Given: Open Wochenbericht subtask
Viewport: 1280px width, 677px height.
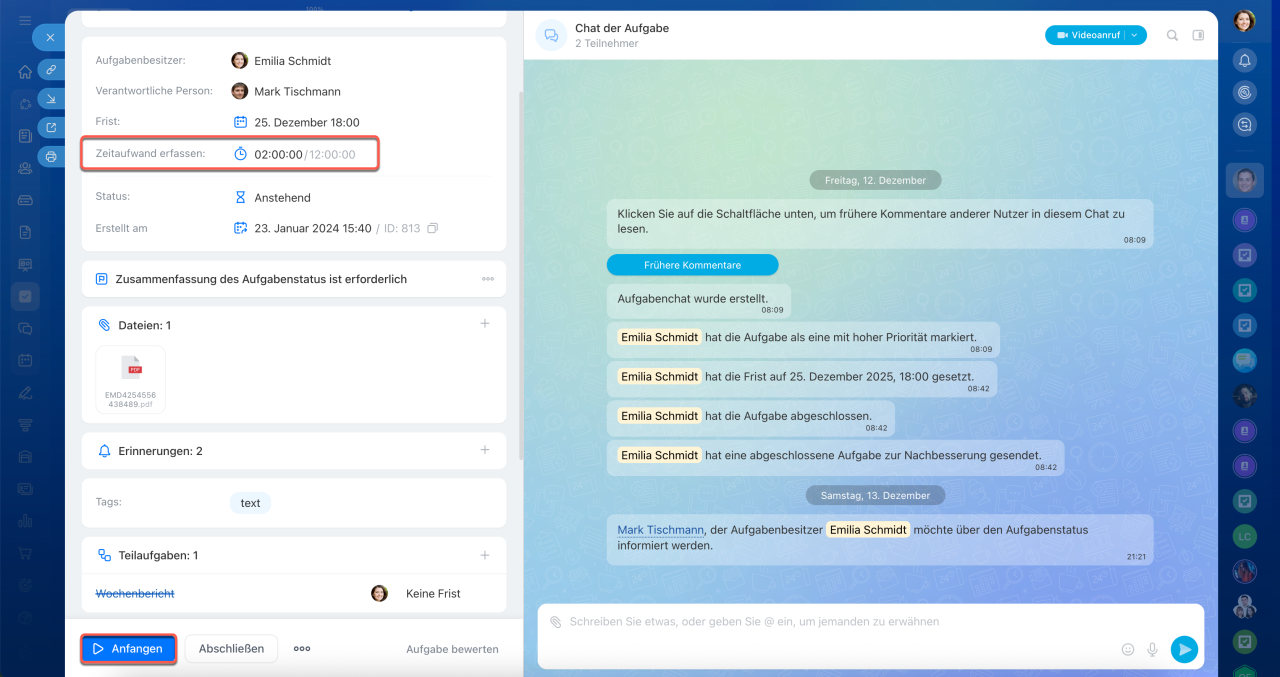Looking at the screenshot, I should 135,593.
